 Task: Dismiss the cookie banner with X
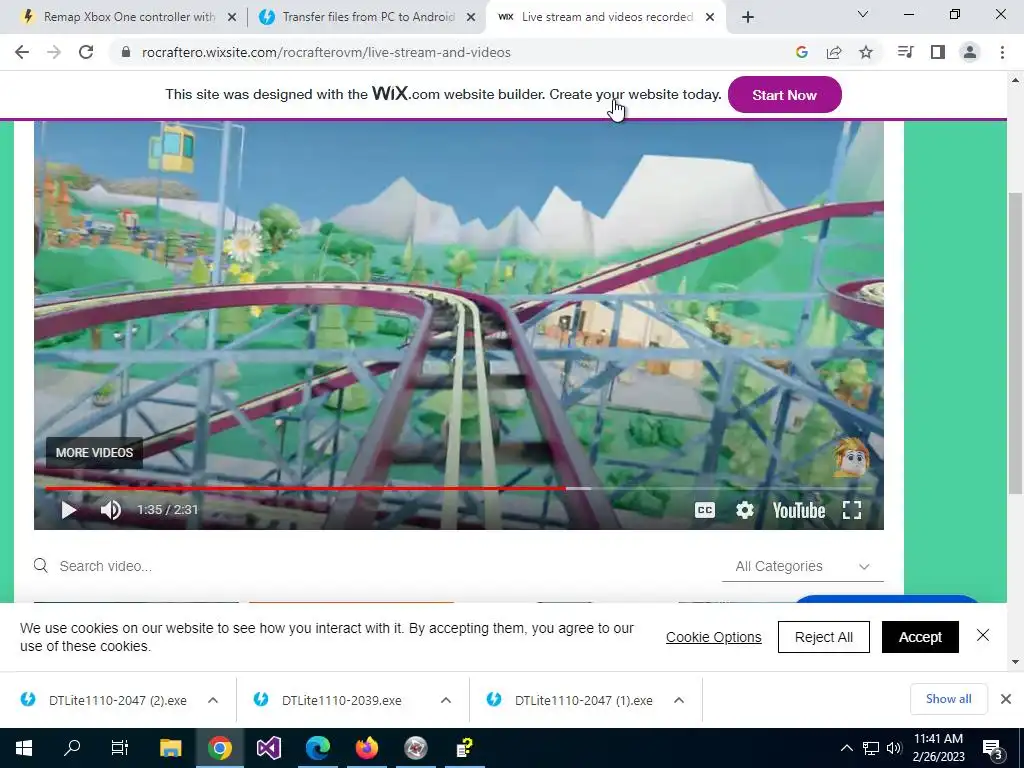pos(982,635)
